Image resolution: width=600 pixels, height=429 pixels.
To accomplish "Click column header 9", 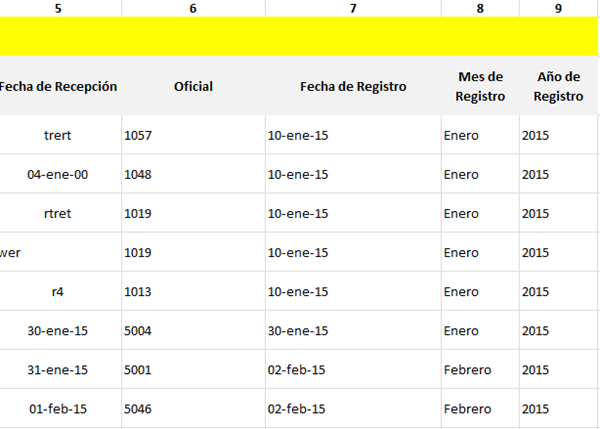I will click(558, 8).
